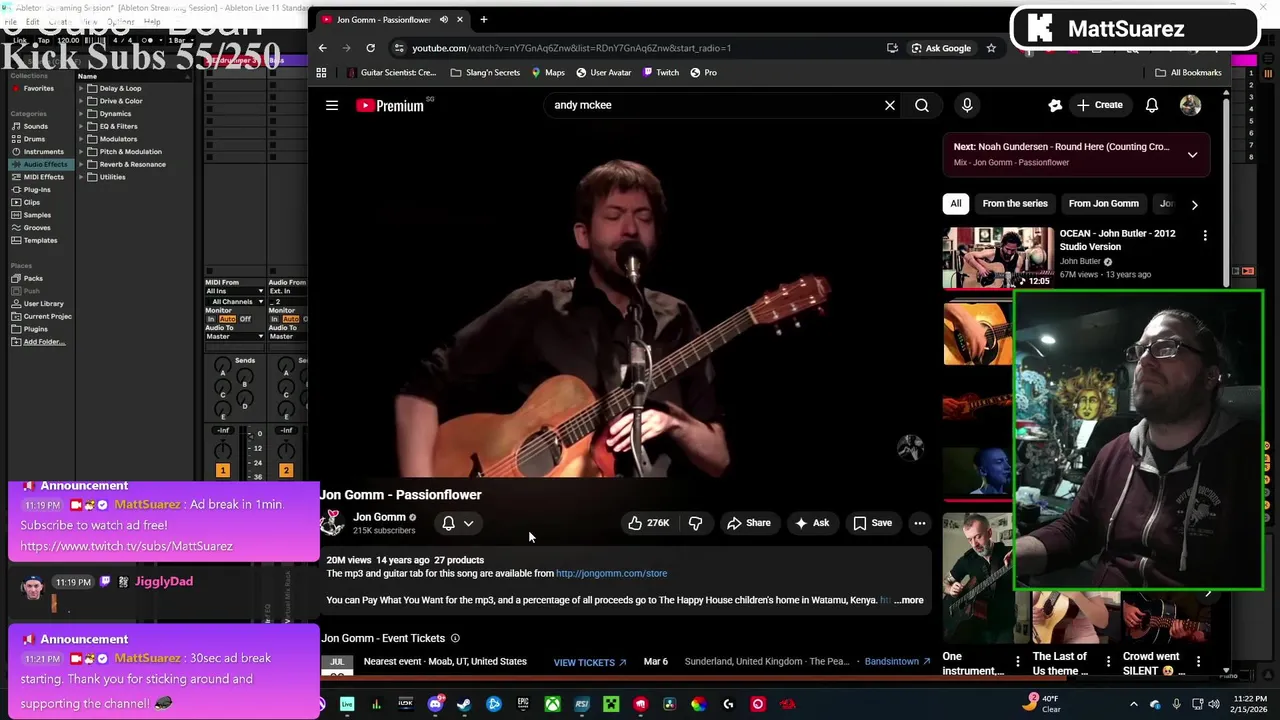
Task: Open OCEAN John Butler video thumbnail
Action: click(x=998, y=258)
